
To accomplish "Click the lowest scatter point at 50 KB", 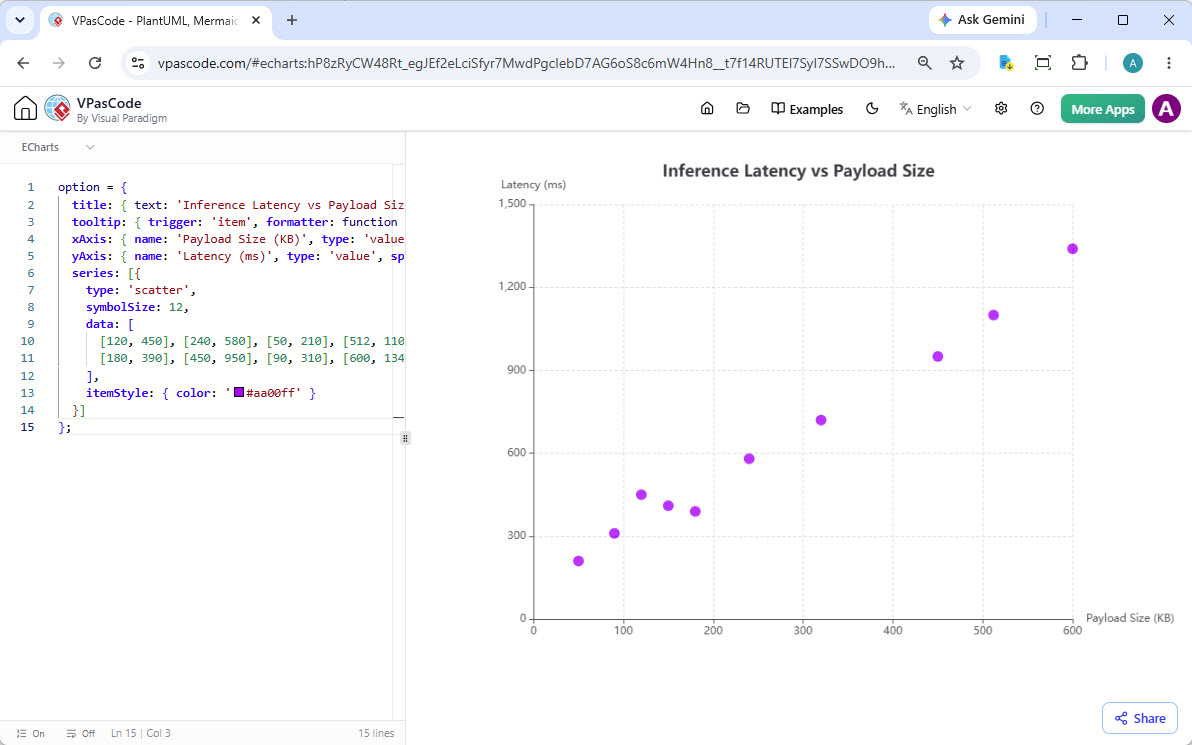I will pyautogui.click(x=579, y=561).
